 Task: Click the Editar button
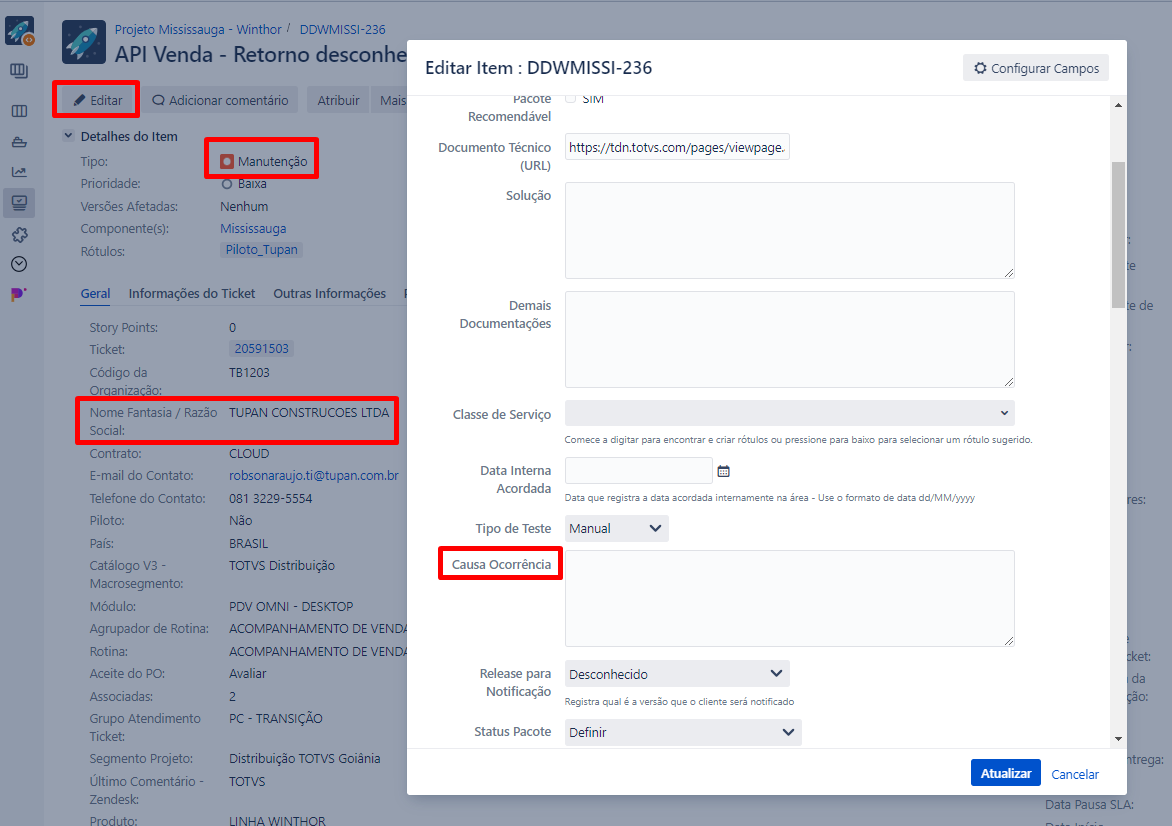97,100
